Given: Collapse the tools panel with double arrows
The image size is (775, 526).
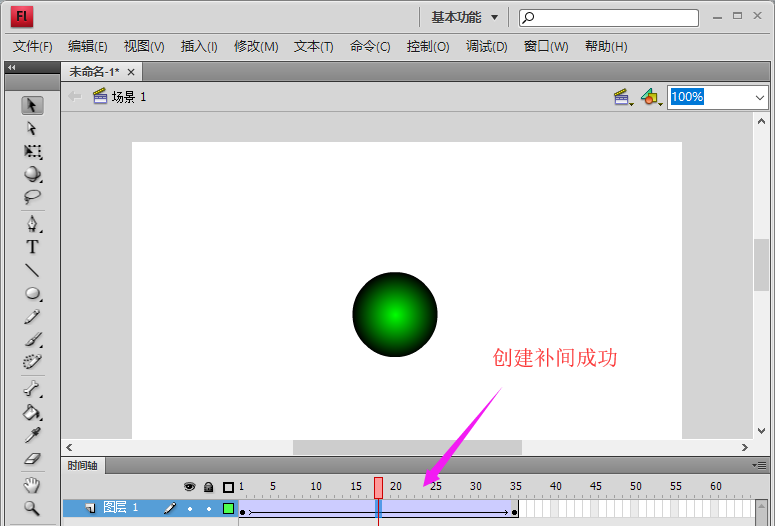Looking at the screenshot, I should (x=12, y=67).
